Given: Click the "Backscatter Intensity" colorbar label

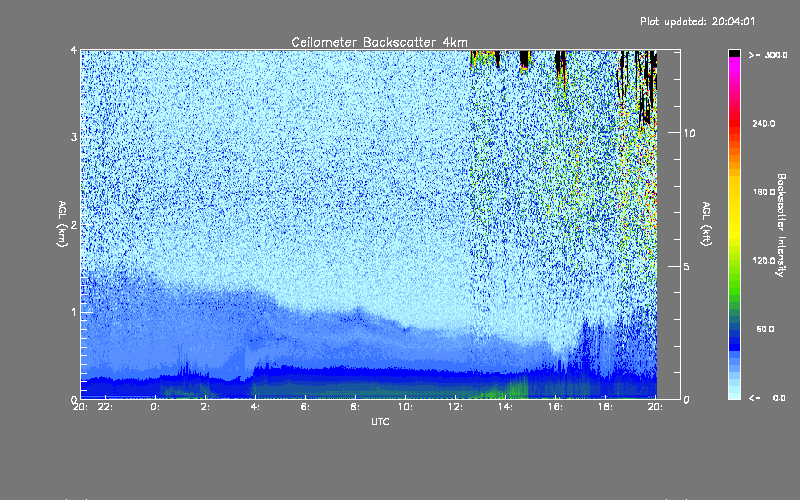Looking at the screenshot, I should click(x=781, y=225).
